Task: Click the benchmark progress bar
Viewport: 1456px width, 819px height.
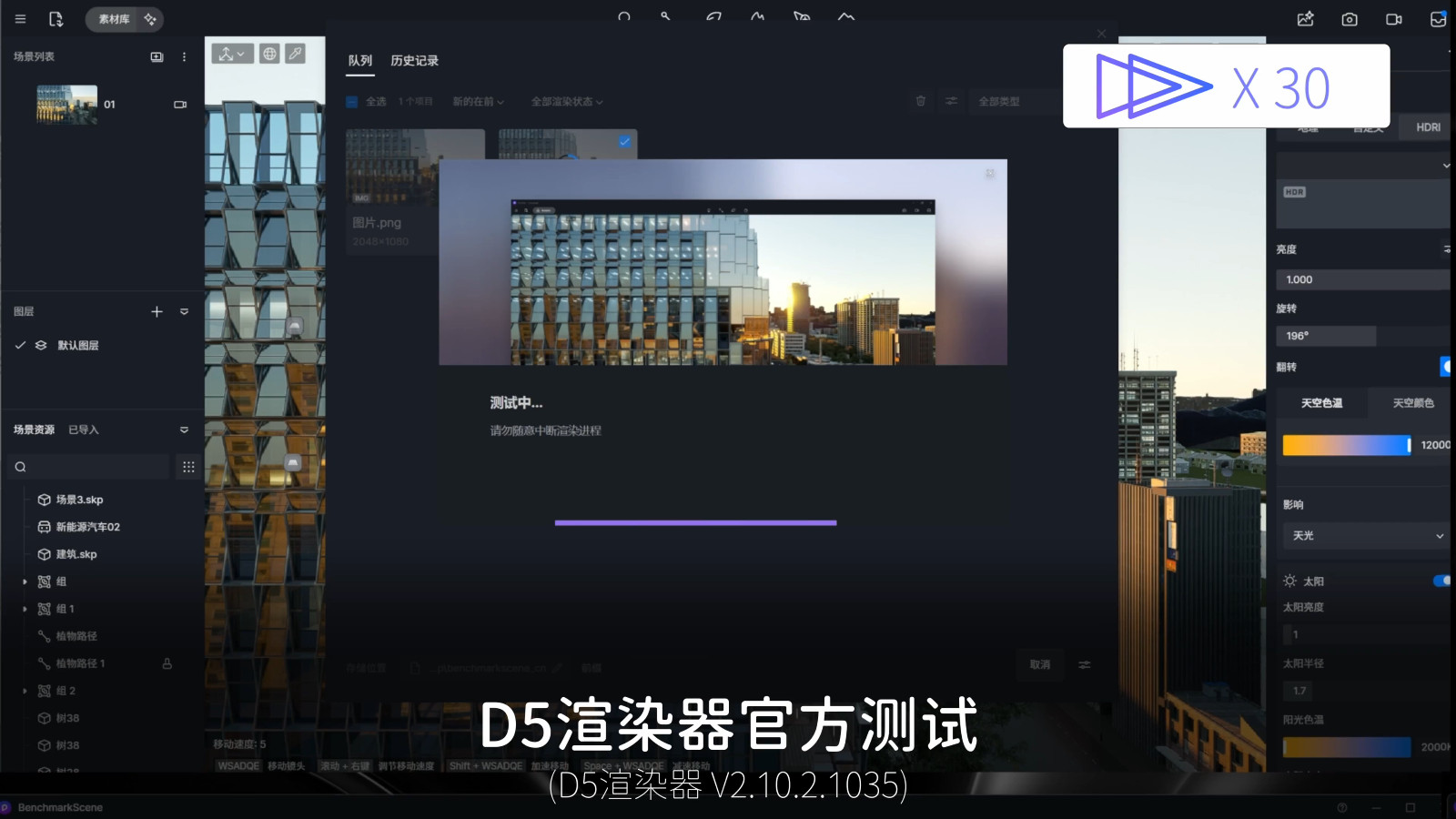Action: tap(695, 523)
